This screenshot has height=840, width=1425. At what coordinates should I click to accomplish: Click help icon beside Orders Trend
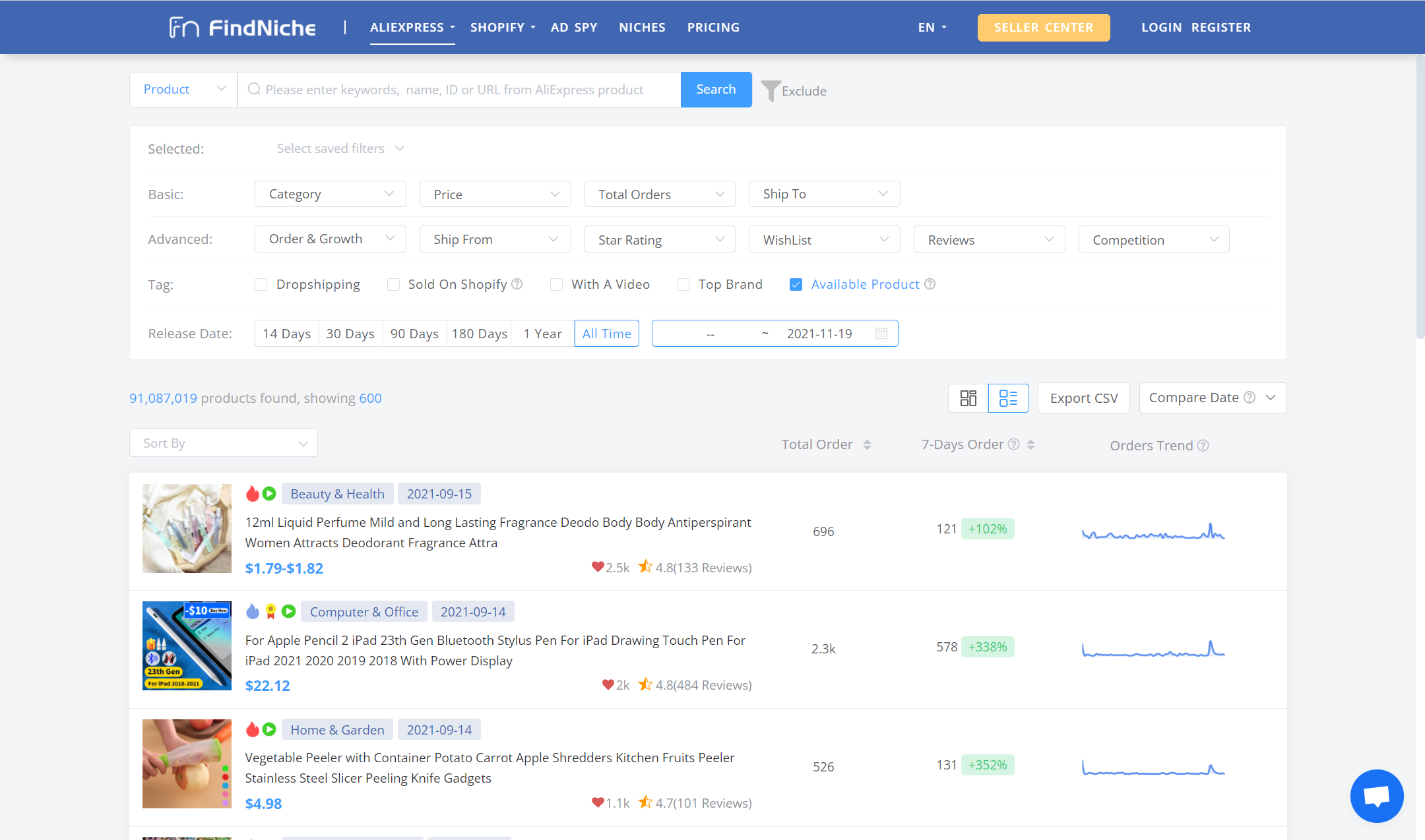pyautogui.click(x=1203, y=446)
